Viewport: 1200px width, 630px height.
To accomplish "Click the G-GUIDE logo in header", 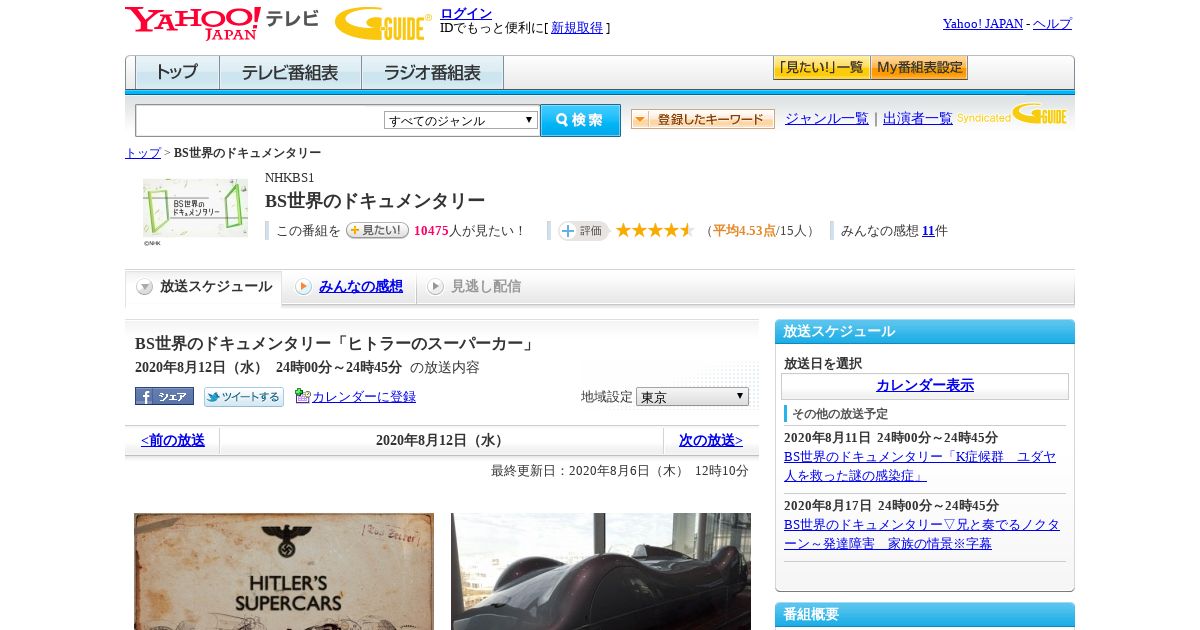I will click(383, 23).
